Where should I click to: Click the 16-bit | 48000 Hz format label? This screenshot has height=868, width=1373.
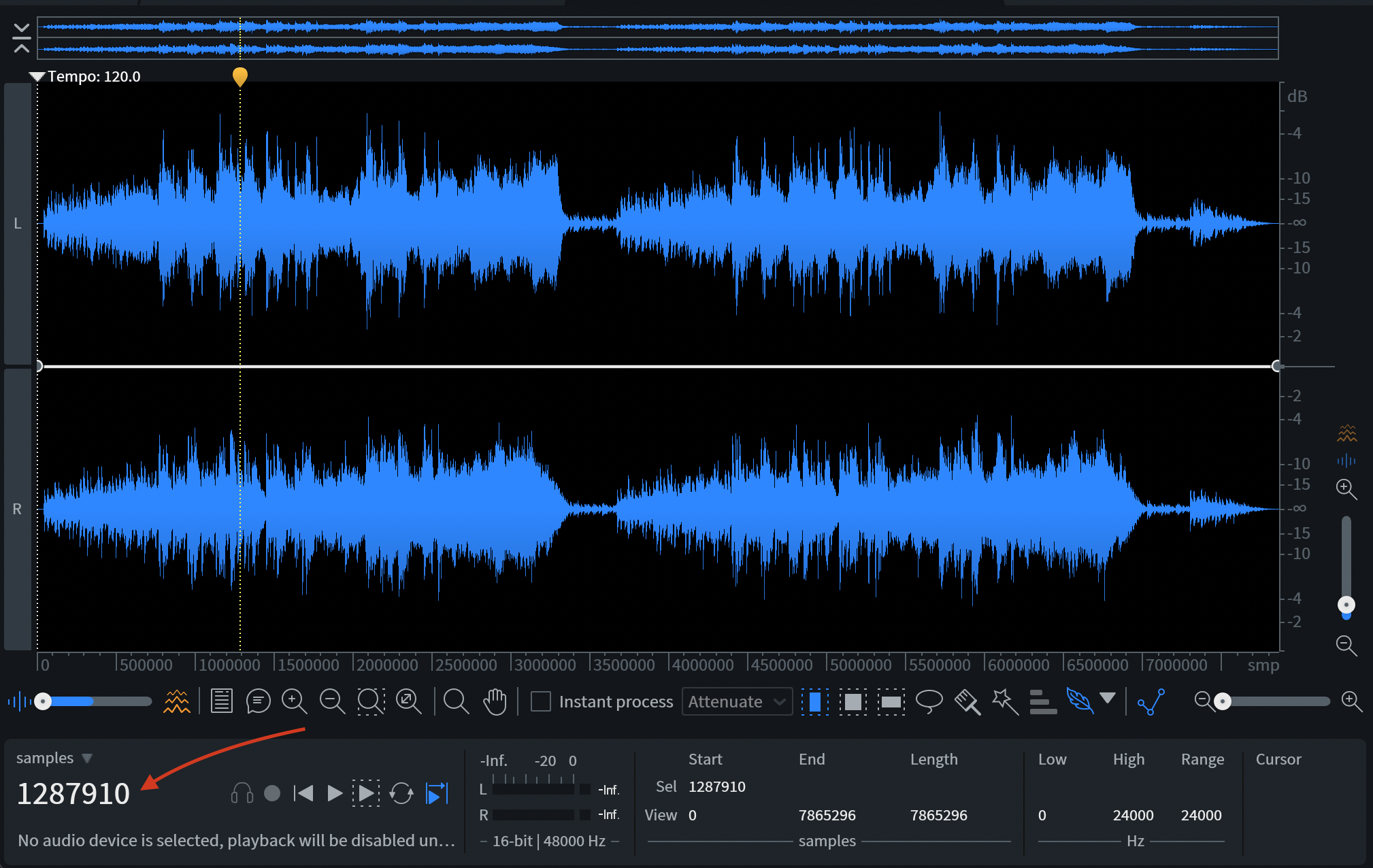pos(549,841)
